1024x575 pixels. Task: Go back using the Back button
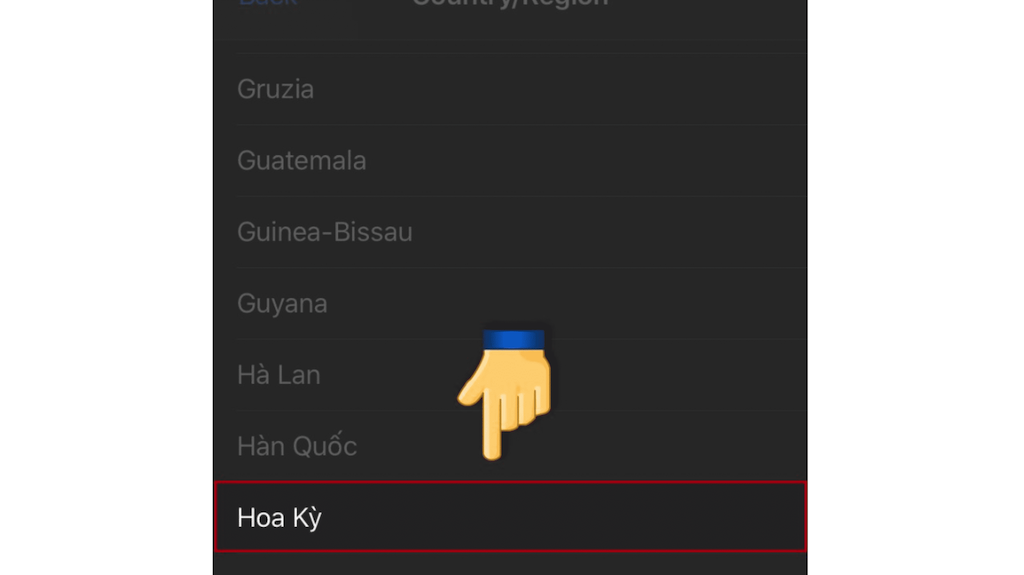(268, 3)
